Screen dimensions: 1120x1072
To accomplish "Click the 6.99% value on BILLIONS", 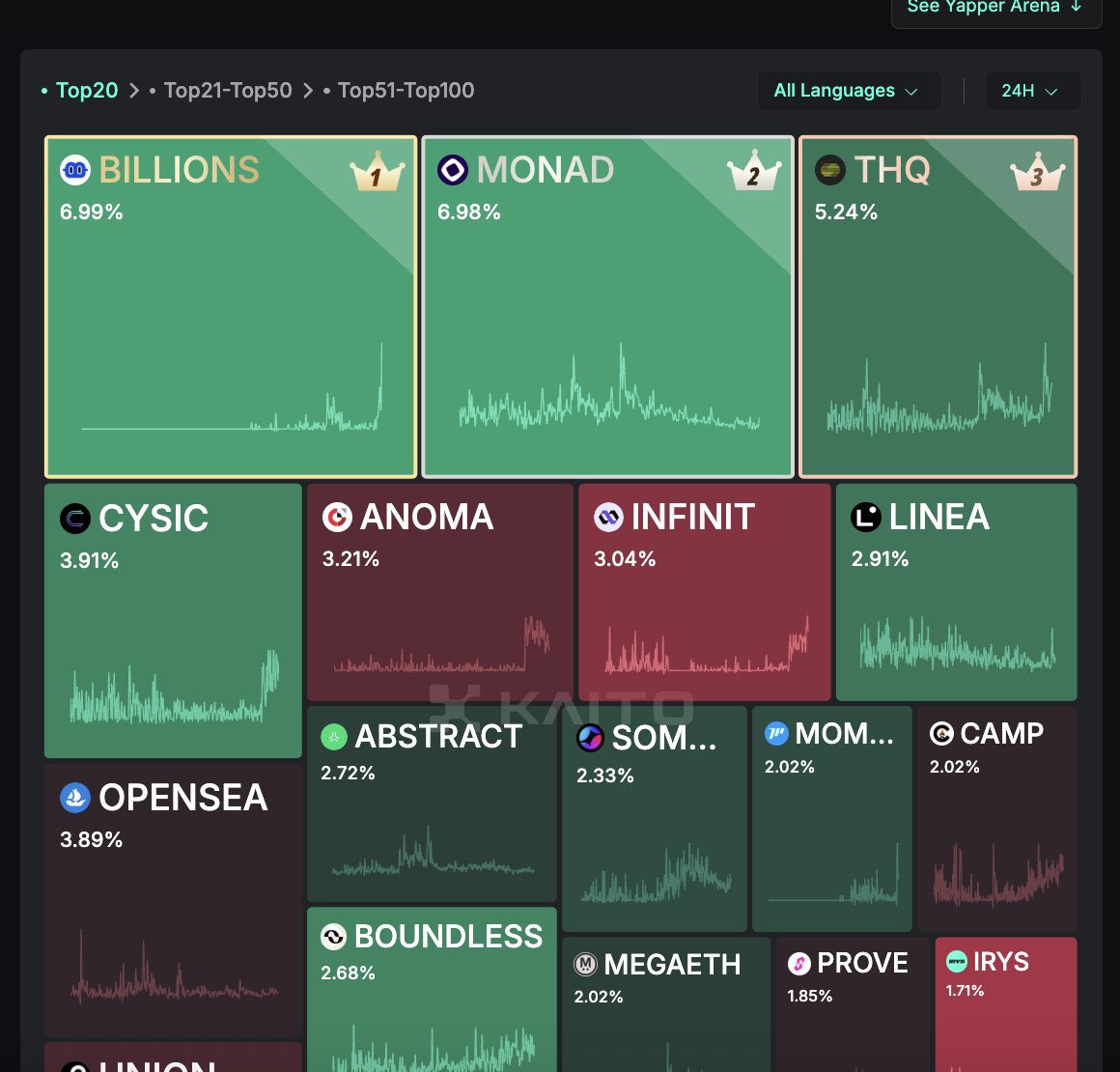I will (91, 212).
